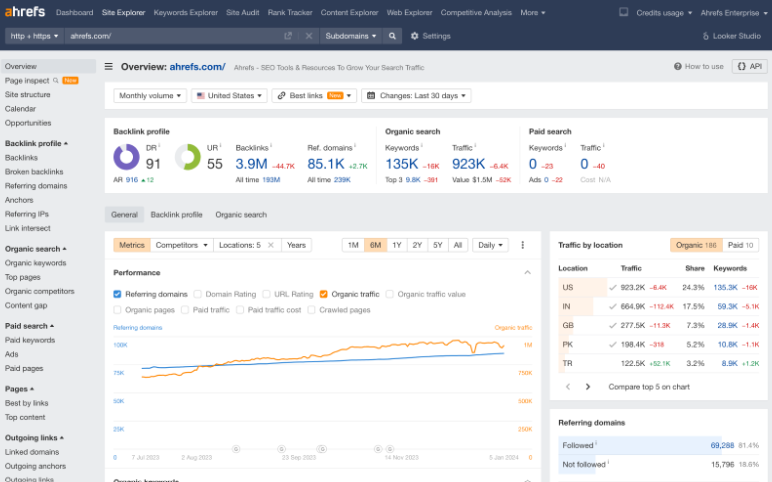
Task: Click the 3.9M backlinks value
Action: (x=251, y=164)
